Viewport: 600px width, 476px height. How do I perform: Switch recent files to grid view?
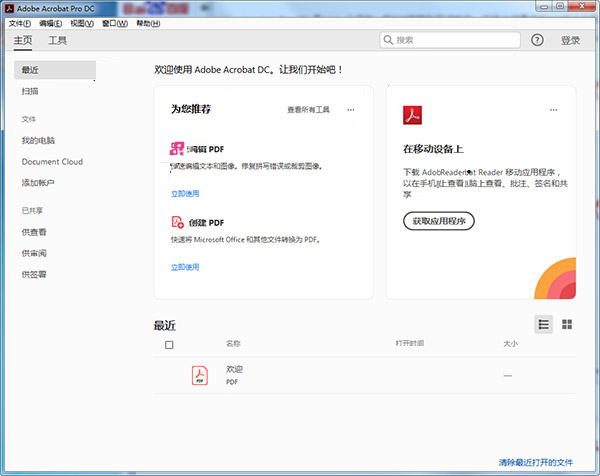[x=567, y=324]
